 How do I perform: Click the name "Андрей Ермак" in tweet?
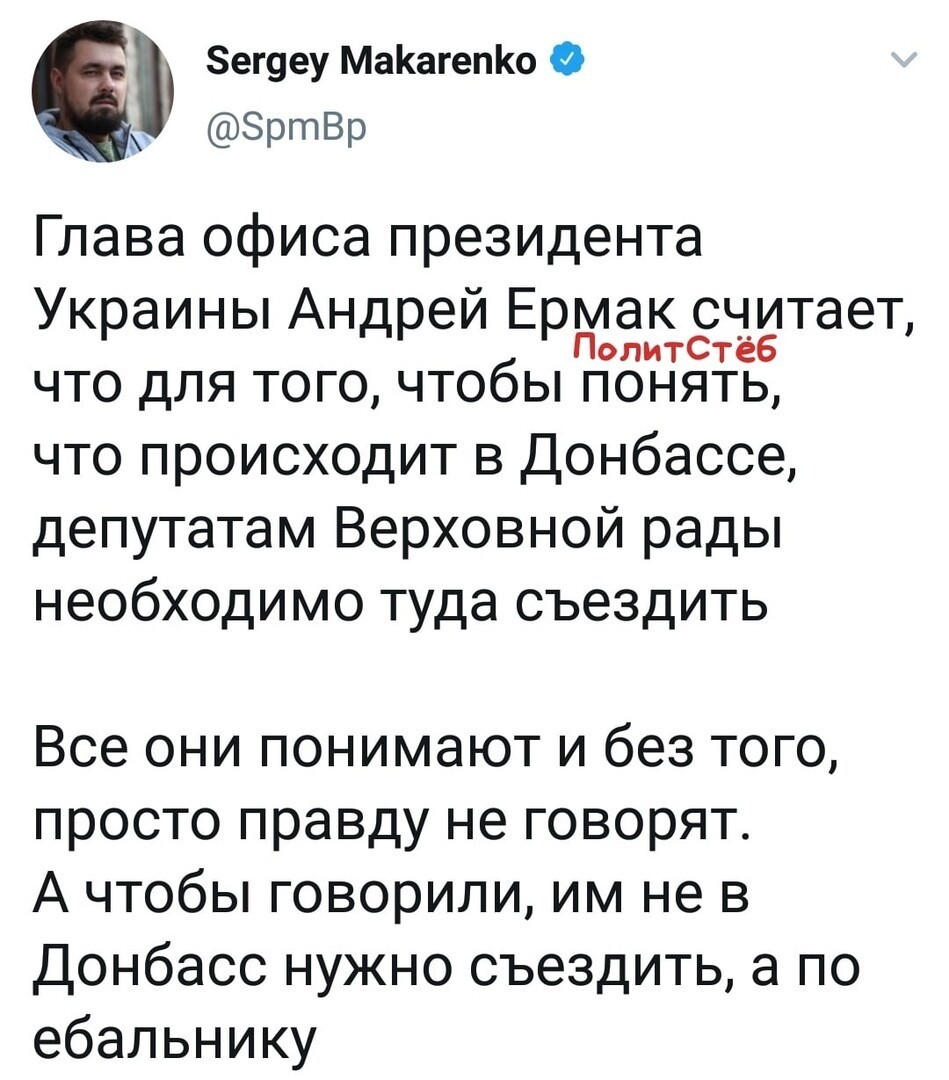coord(483,312)
